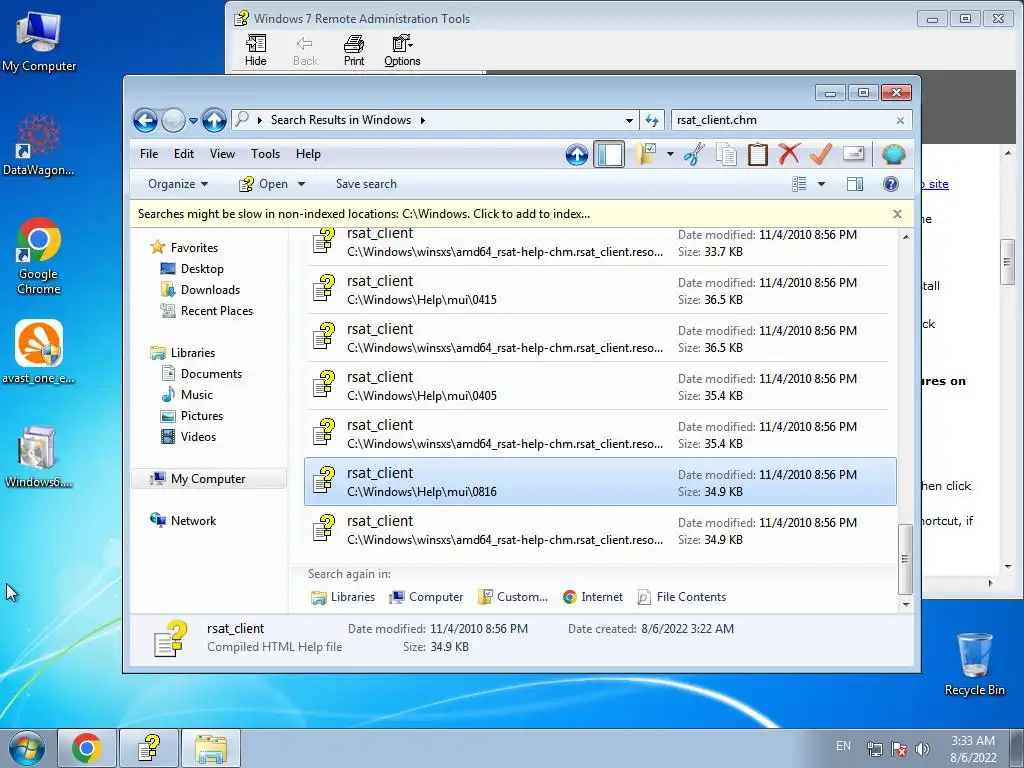This screenshot has height=768, width=1024.
Task: Go back with the Explorer back arrow
Action: (x=145, y=120)
